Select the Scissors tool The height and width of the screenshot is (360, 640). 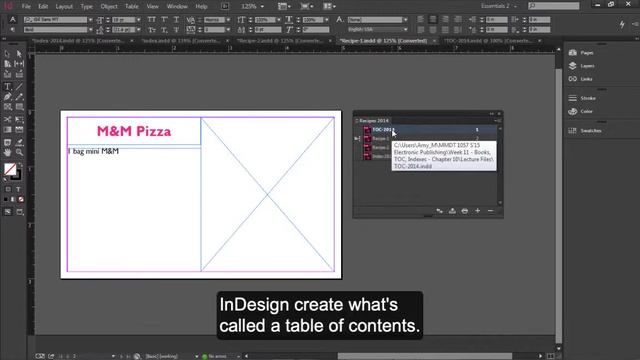7,119
